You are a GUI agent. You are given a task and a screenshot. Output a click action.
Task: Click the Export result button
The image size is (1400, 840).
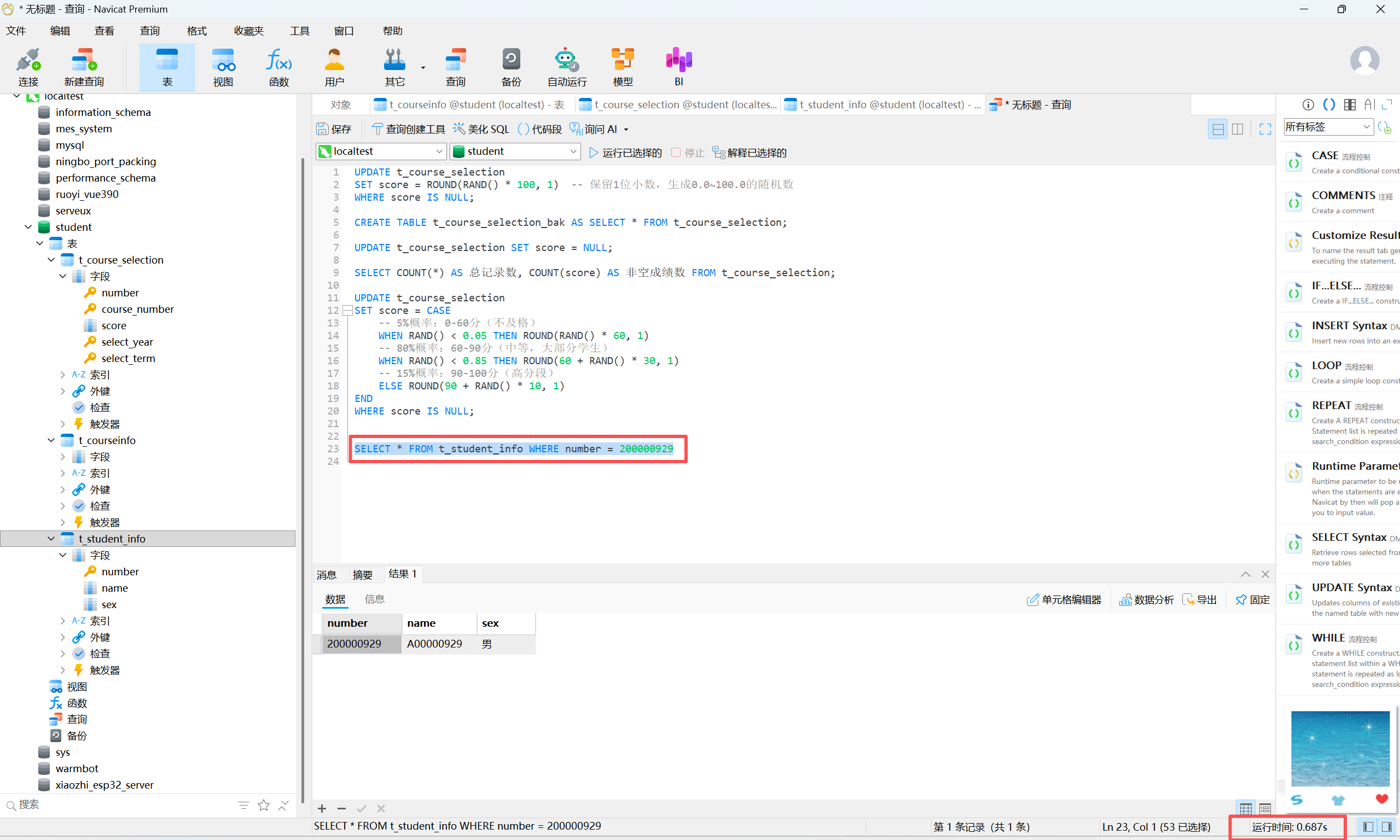(1200, 599)
